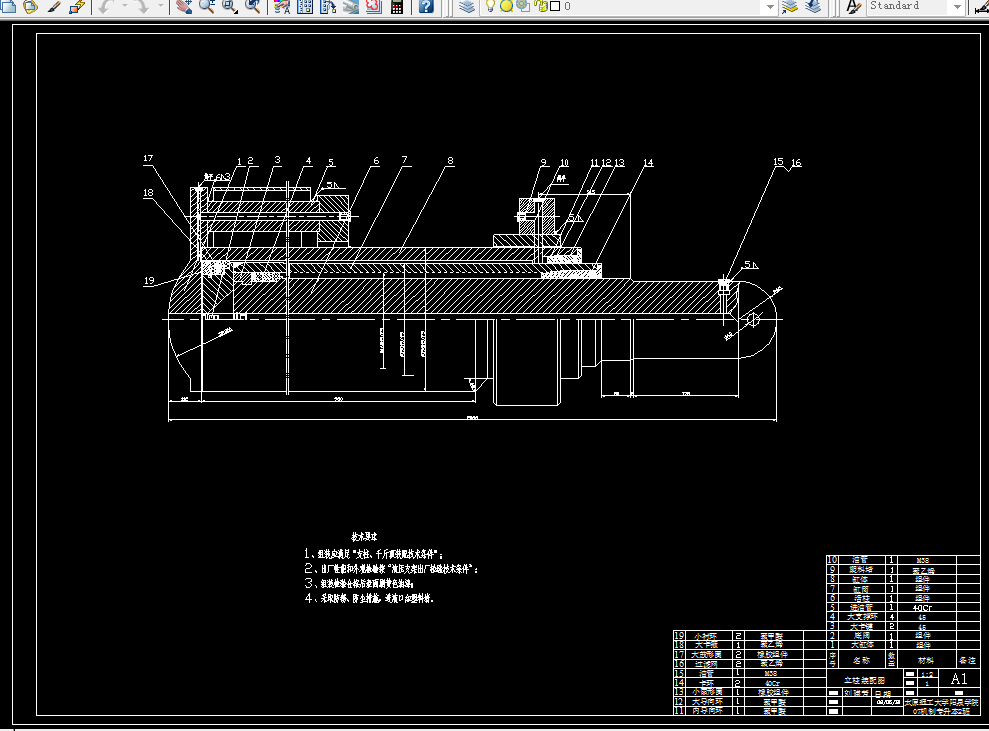Select the technical requirements heading text
This screenshot has height=731, width=989.
pos(364,537)
